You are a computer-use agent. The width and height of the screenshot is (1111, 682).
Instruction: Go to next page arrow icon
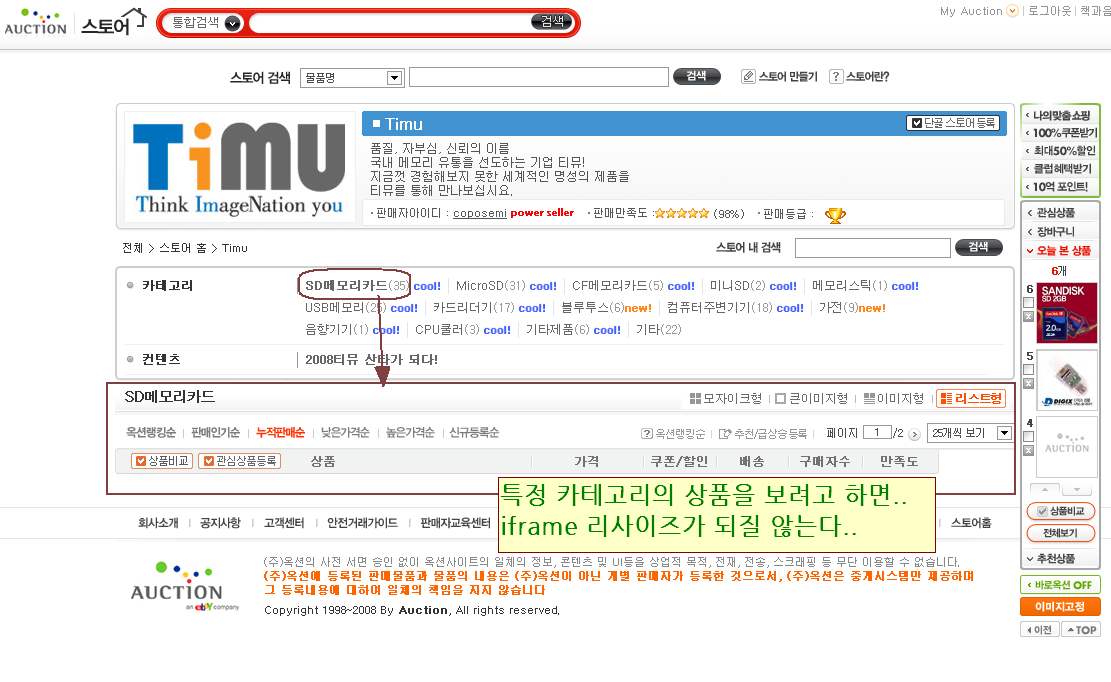[x=914, y=434]
